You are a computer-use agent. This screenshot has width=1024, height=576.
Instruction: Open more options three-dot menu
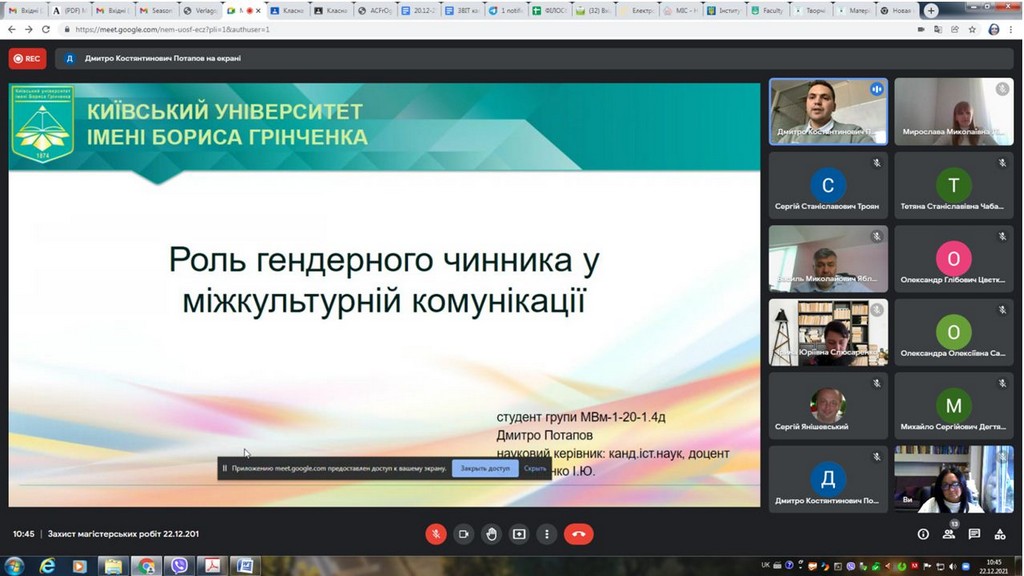click(x=546, y=534)
